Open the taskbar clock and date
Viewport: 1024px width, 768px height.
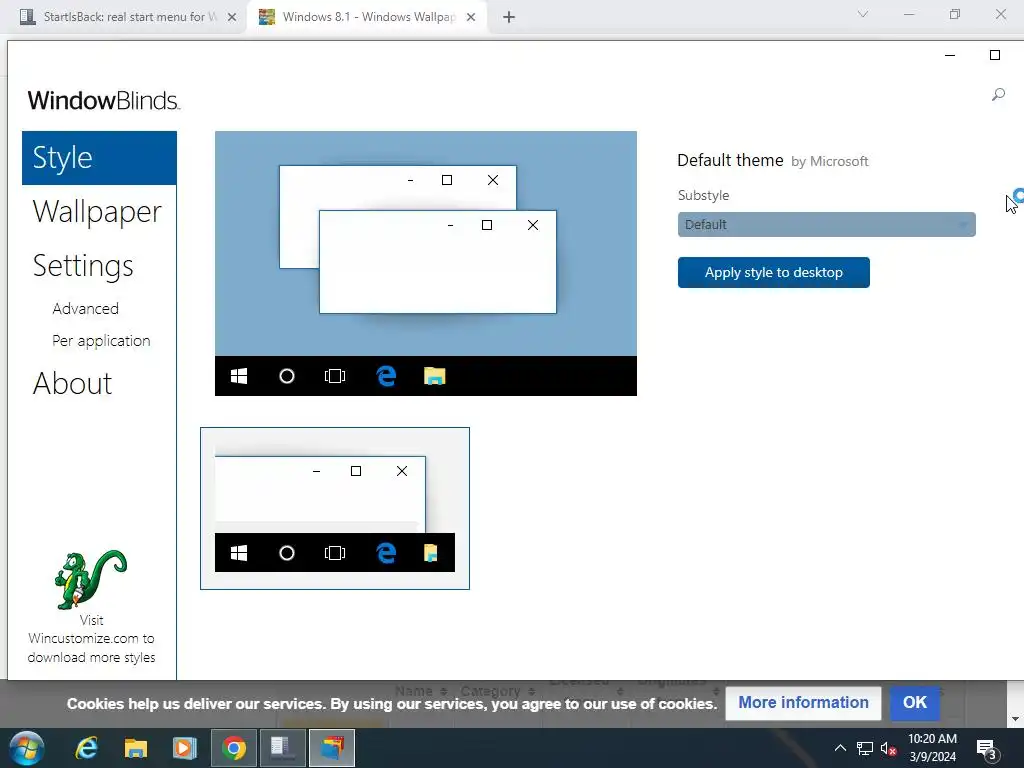(x=933, y=748)
